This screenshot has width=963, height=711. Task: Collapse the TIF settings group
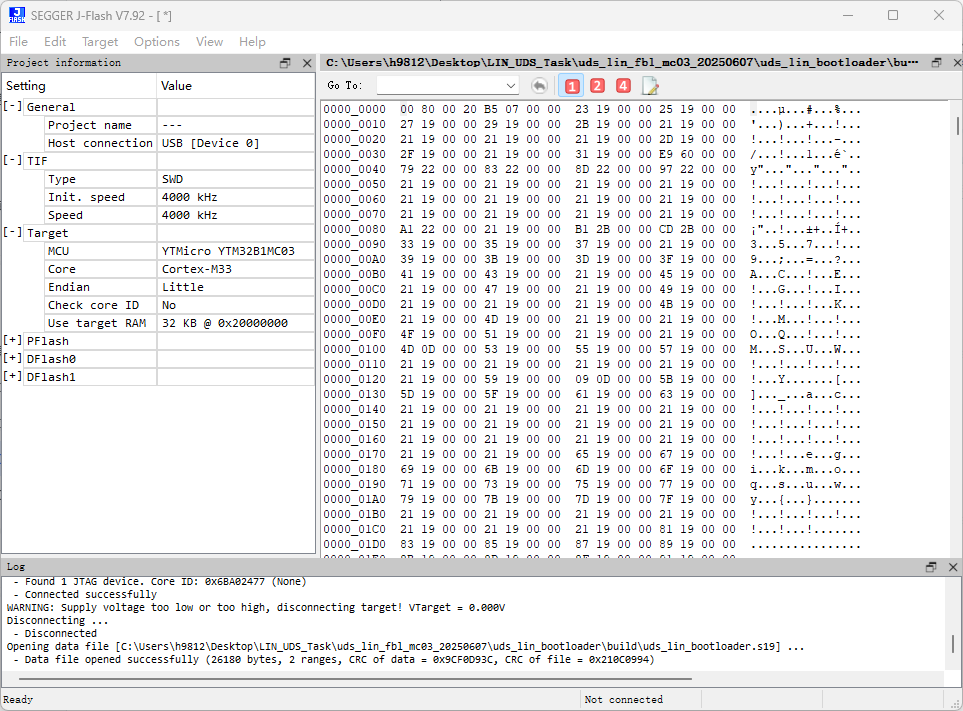[13, 160]
